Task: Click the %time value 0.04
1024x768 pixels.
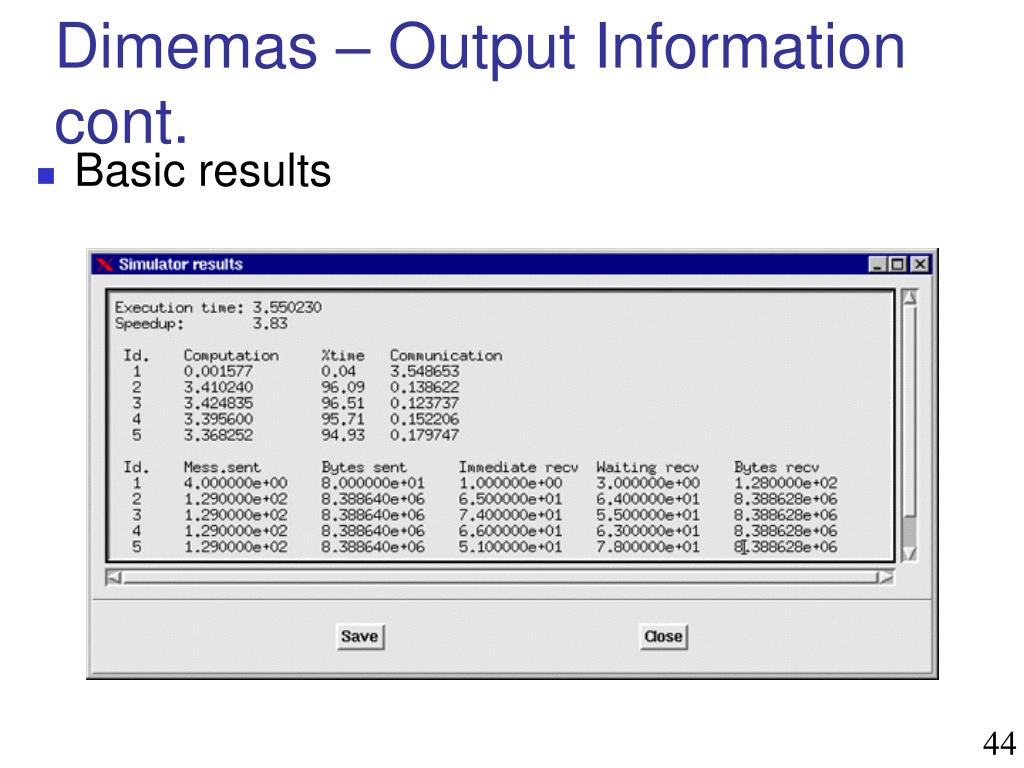Action: pos(338,372)
